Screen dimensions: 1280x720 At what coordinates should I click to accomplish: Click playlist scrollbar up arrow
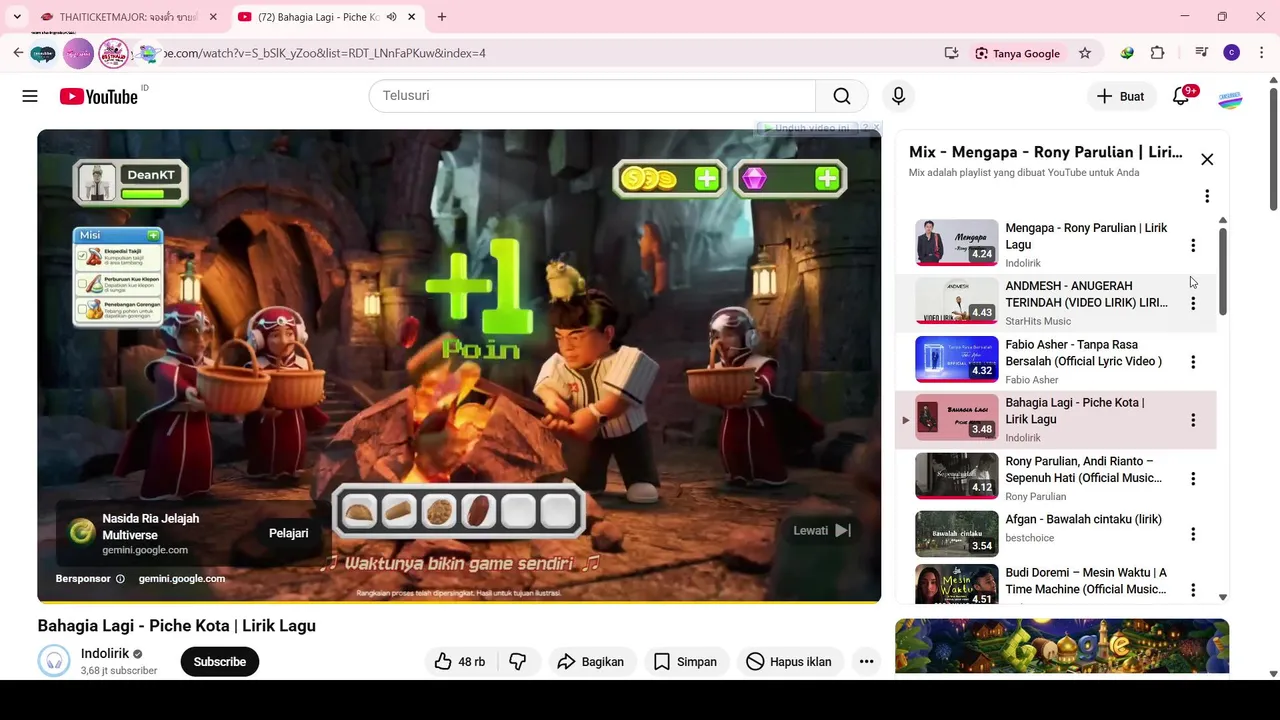[1222, 220]
